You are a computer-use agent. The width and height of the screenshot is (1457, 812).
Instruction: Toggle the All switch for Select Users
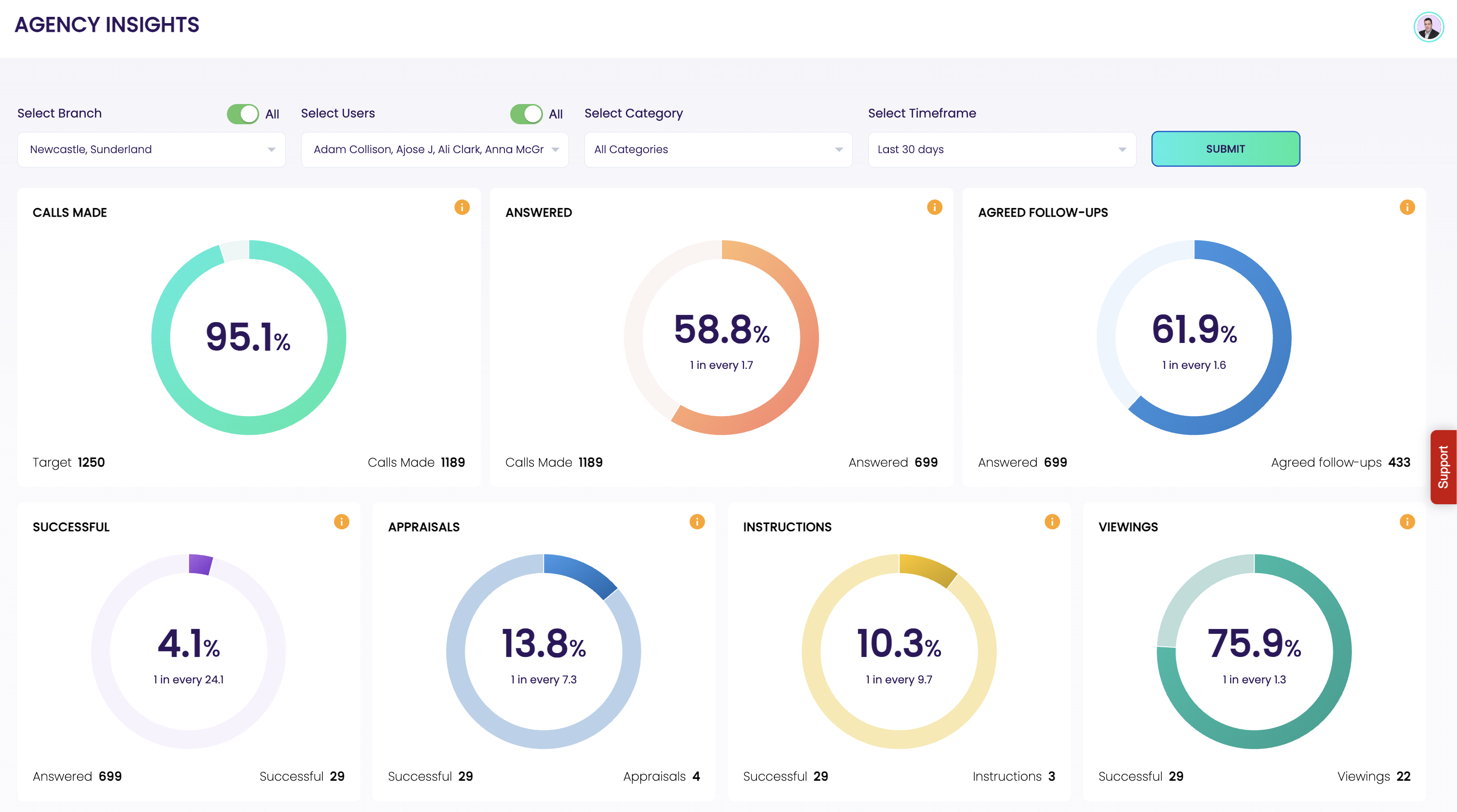tap(526, 114)
